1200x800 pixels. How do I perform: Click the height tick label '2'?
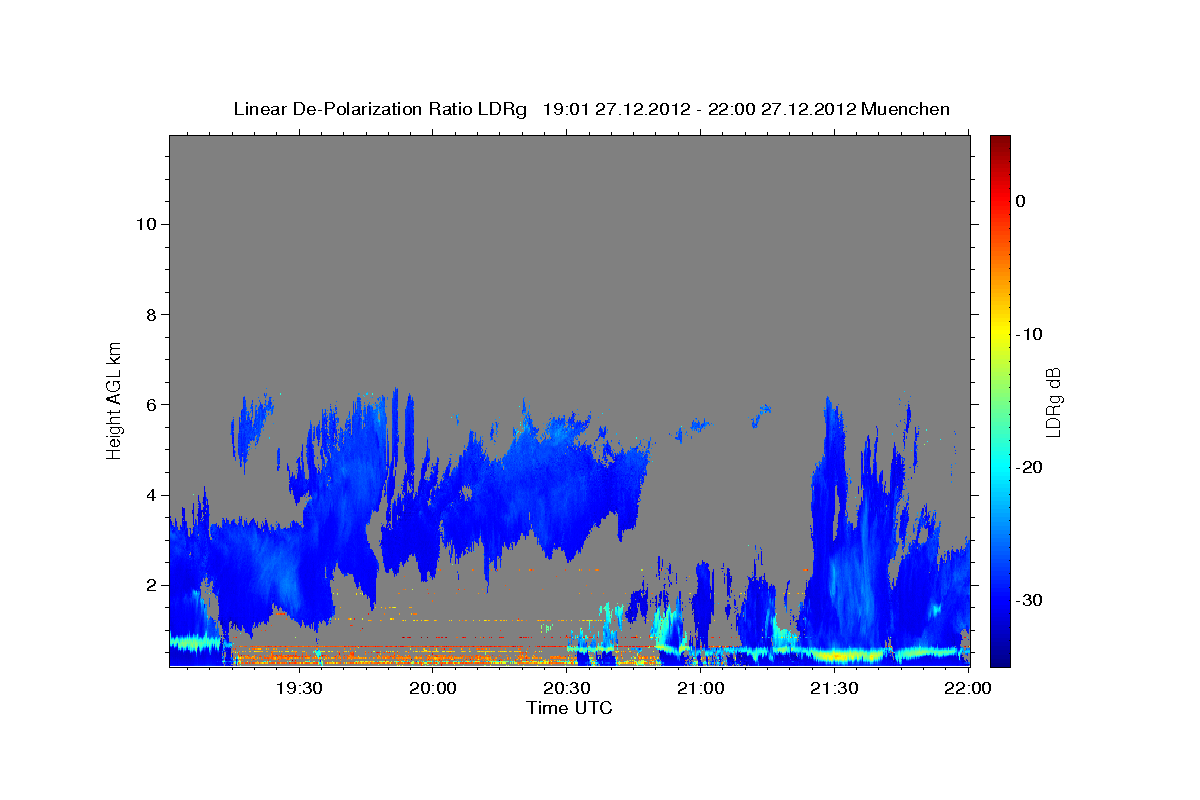(150, 584)
